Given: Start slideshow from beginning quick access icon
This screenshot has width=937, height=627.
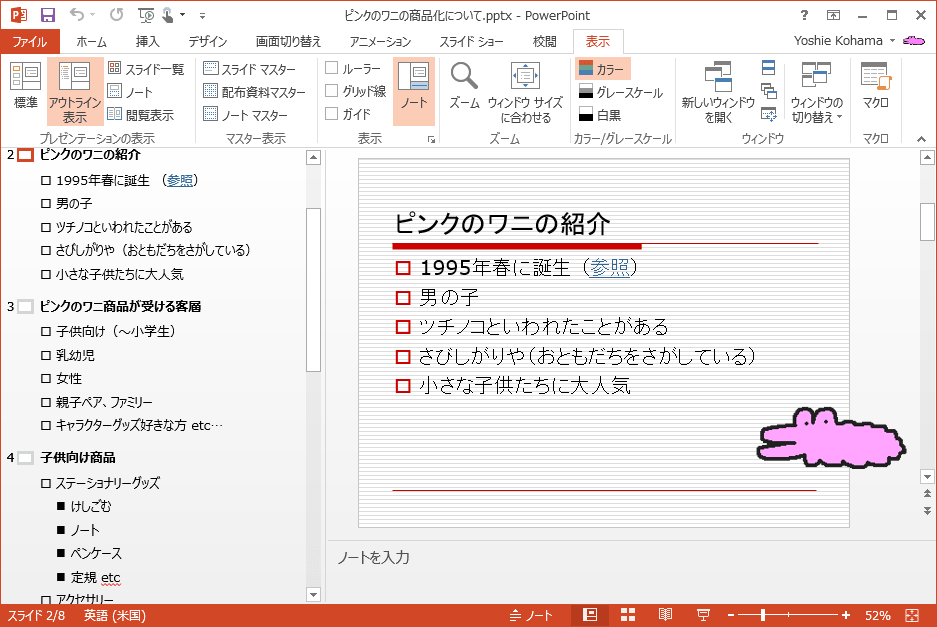Looking at the screenshot, I should tap(146, 15).
